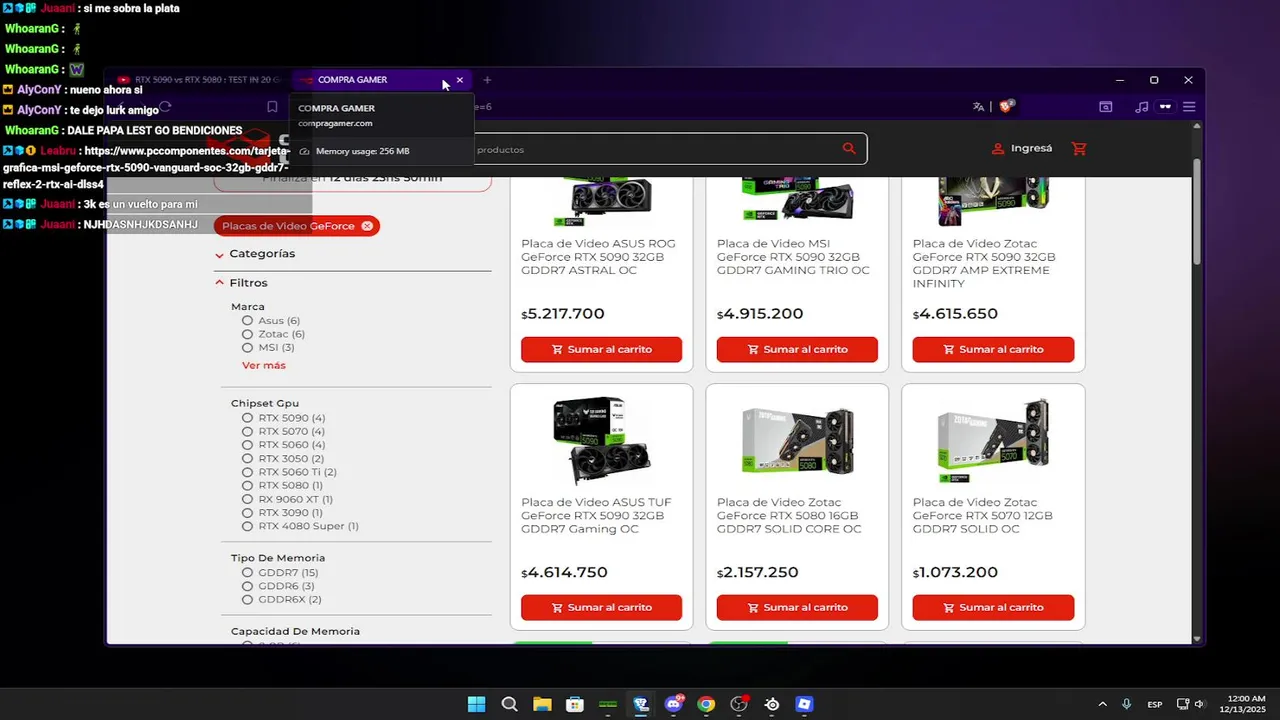Click the ESP language indicator

point(1155,704)
